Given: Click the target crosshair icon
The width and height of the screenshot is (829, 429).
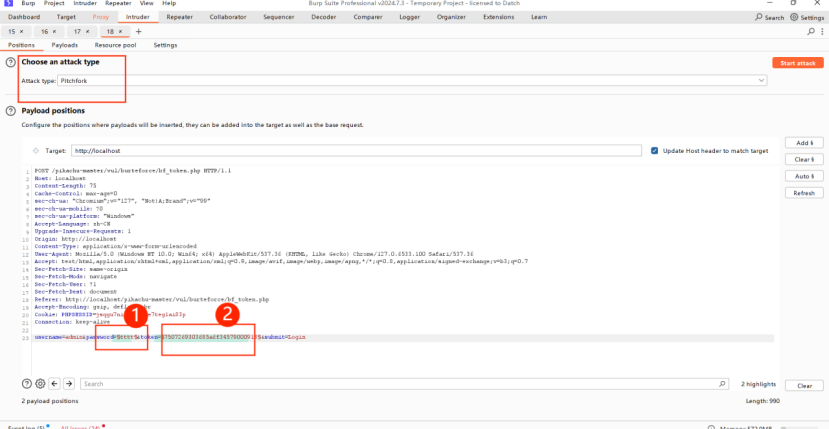Looking at the screenshot, I should click(x=35, y=151).
